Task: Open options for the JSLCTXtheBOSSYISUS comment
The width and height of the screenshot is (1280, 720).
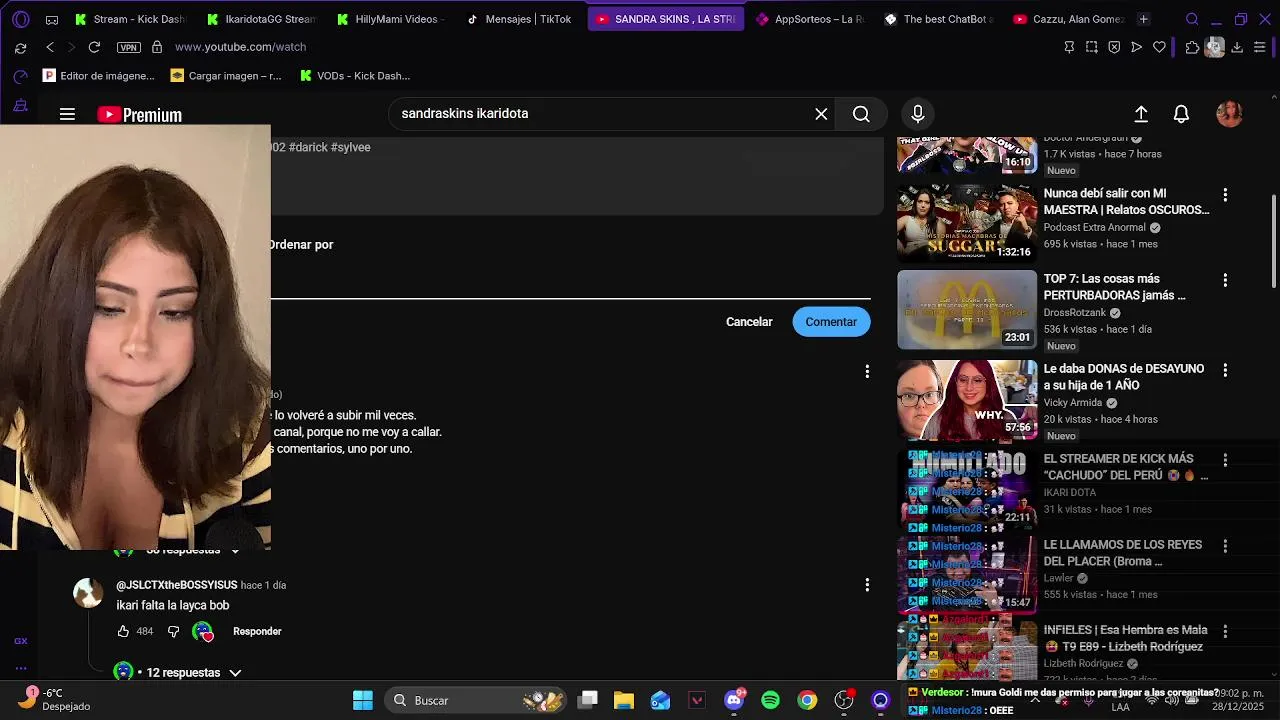Action: coord(867,585)
